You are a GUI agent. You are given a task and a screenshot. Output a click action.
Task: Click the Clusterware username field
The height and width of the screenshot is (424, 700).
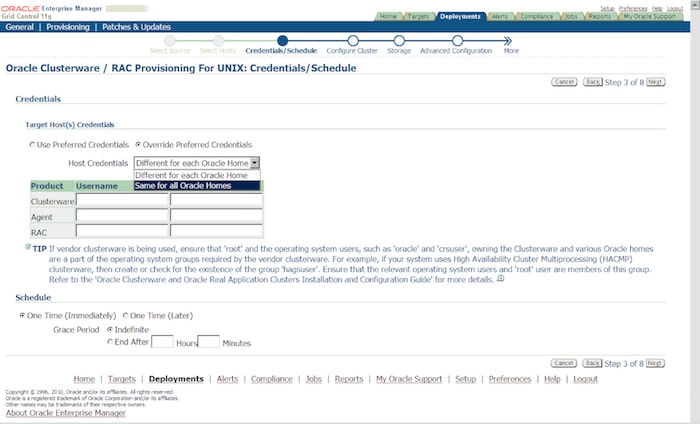pos(122,200)
